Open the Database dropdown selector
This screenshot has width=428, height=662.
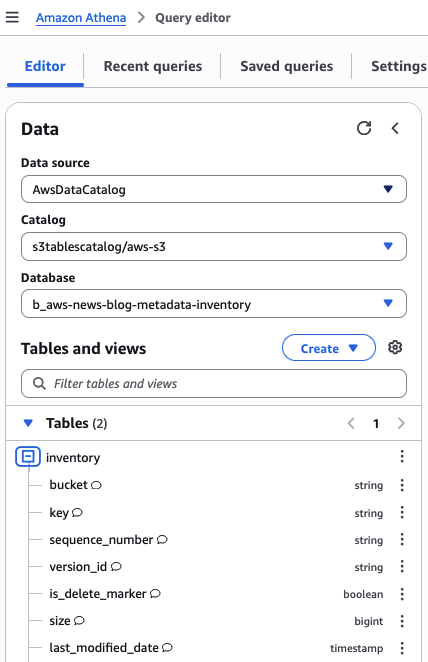click(x=214, y=304)
